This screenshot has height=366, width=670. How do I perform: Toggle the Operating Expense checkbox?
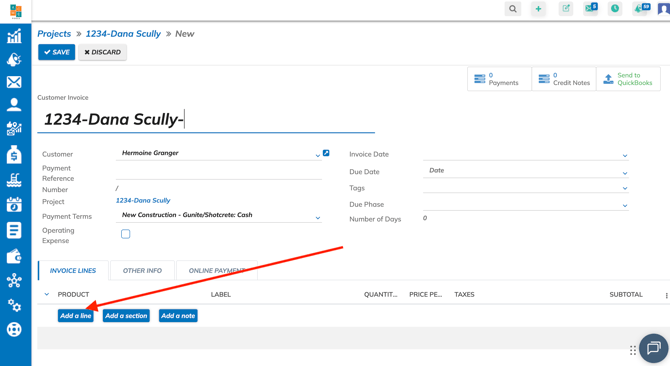125,234
